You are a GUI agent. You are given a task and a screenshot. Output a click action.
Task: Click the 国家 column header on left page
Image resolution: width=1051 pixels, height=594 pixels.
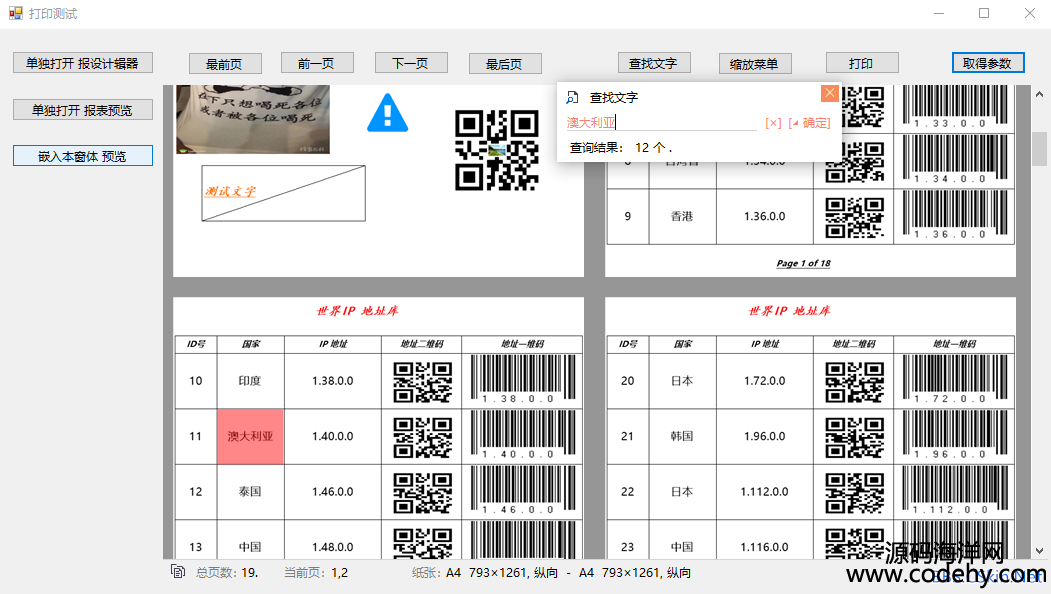coord(251,344)
